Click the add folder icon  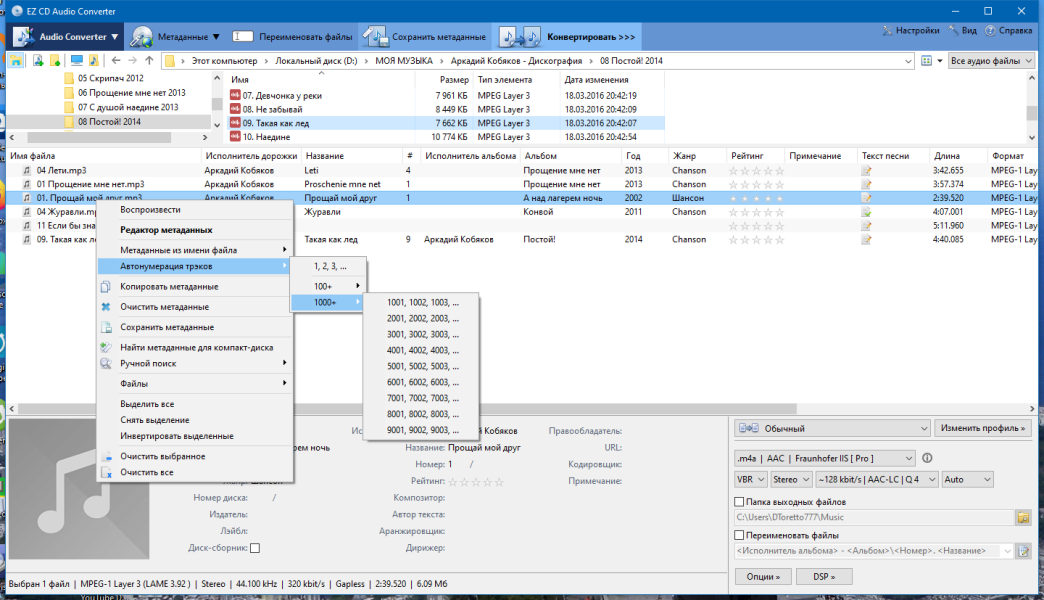point(55,61)
